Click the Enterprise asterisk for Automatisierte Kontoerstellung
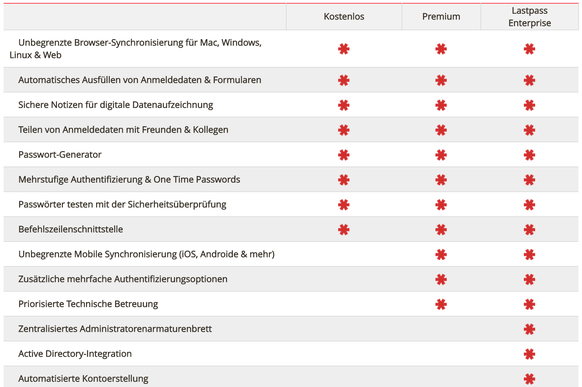582x387 pixels. tap(529, 379)
